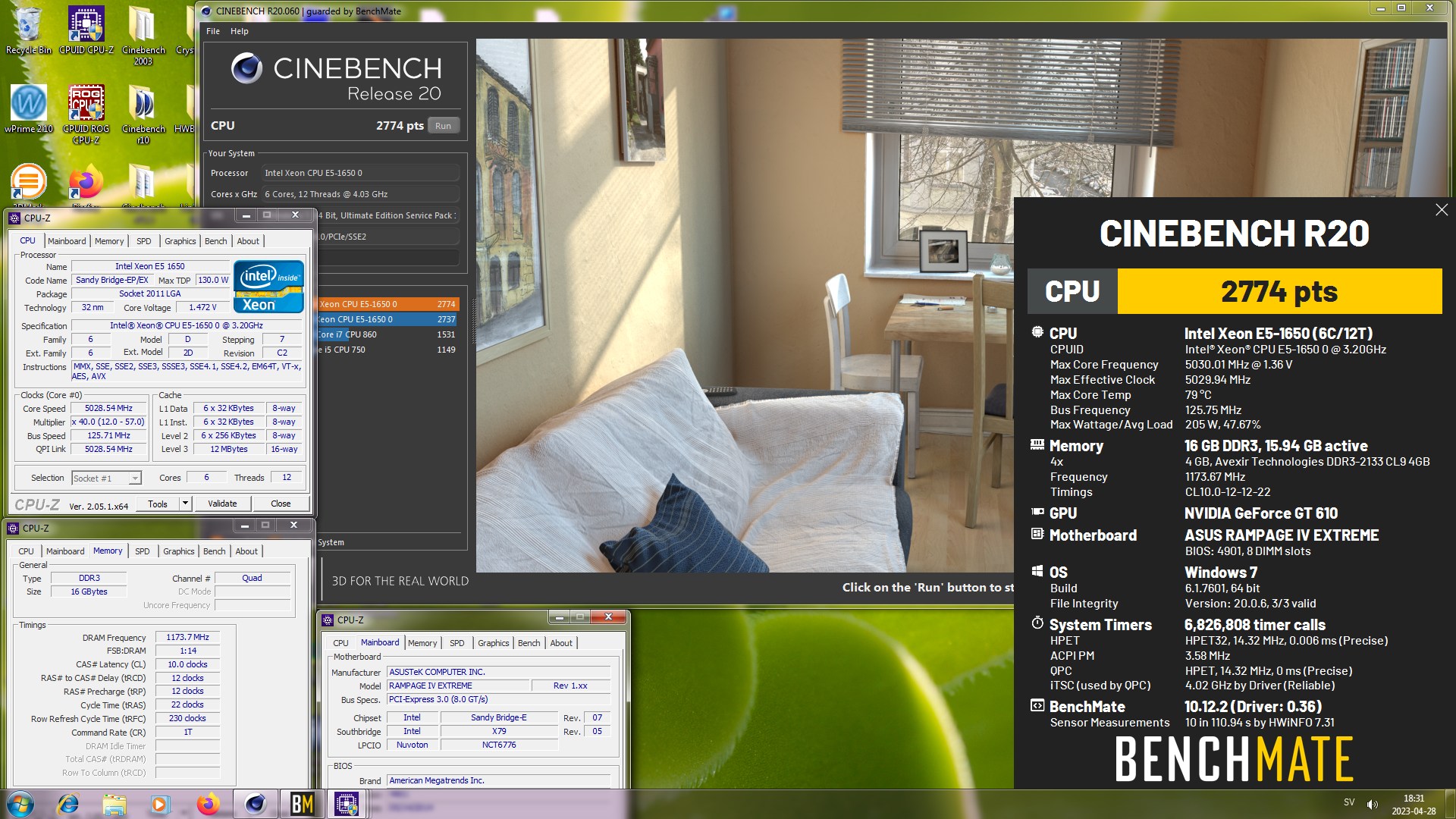The image size is (1456, 819).
Task: Click the Model field RAMPAGE IV EXTREME
Action: (x=458, y=686)
